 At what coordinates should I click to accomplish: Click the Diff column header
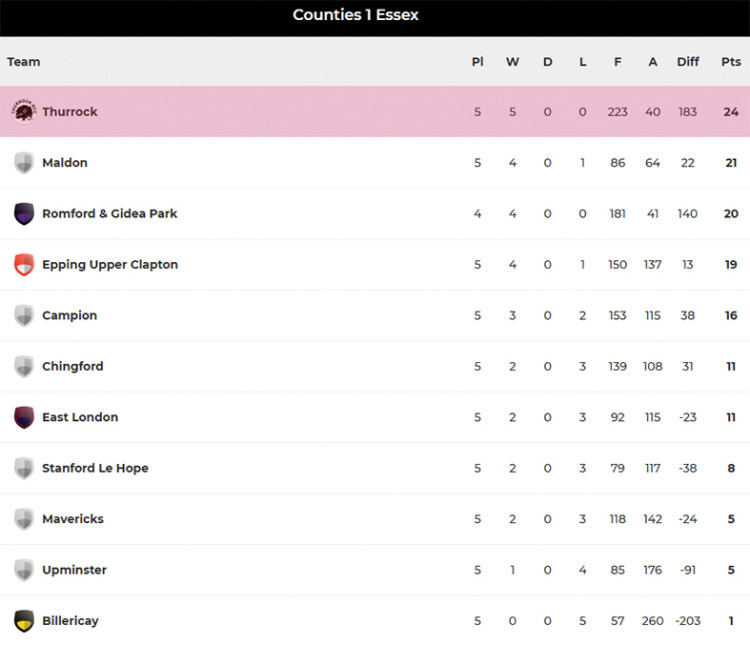688,62
